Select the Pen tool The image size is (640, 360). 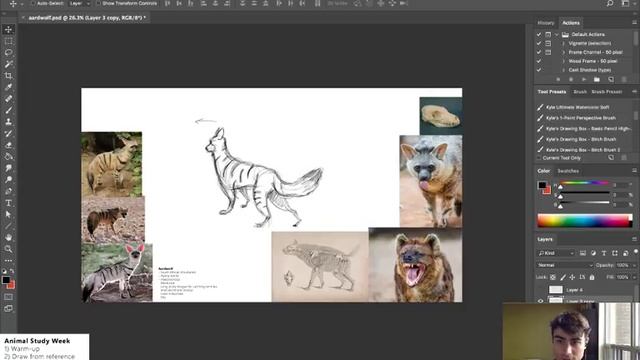[8, 191]
